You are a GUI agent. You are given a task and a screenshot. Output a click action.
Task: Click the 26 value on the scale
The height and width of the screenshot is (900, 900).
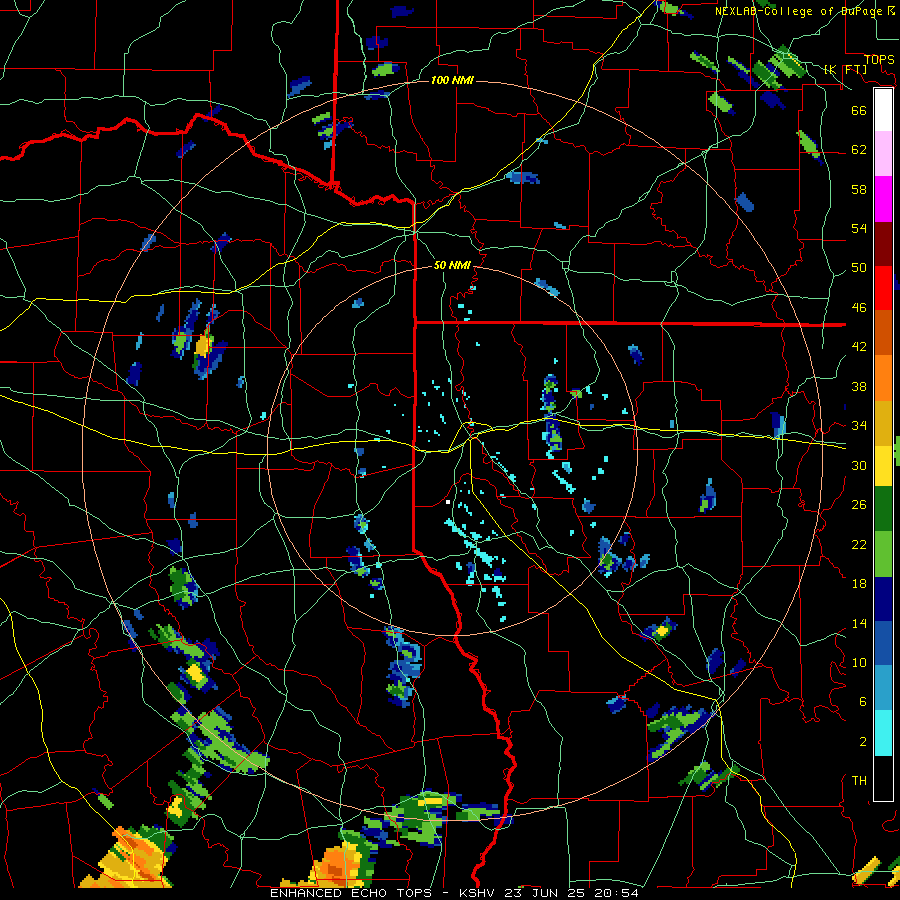point(859,505)
